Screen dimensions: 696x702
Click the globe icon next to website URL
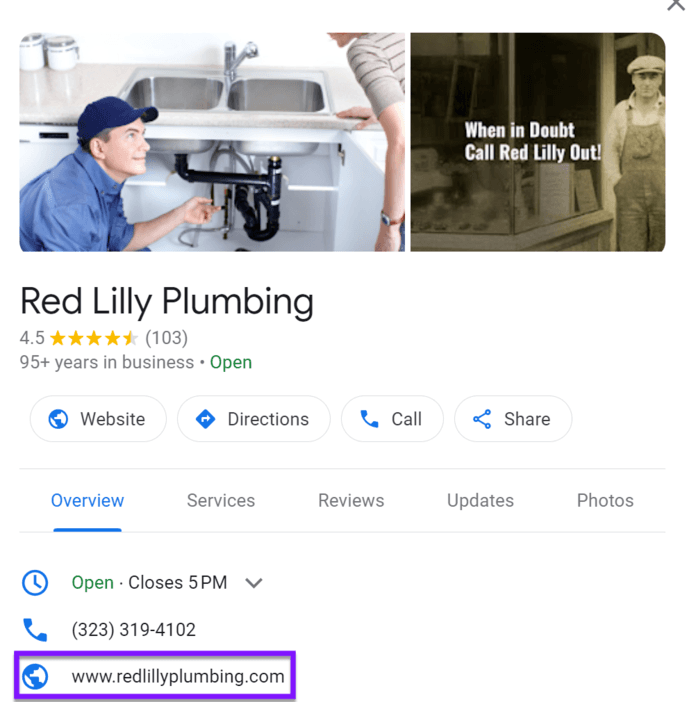35,676
